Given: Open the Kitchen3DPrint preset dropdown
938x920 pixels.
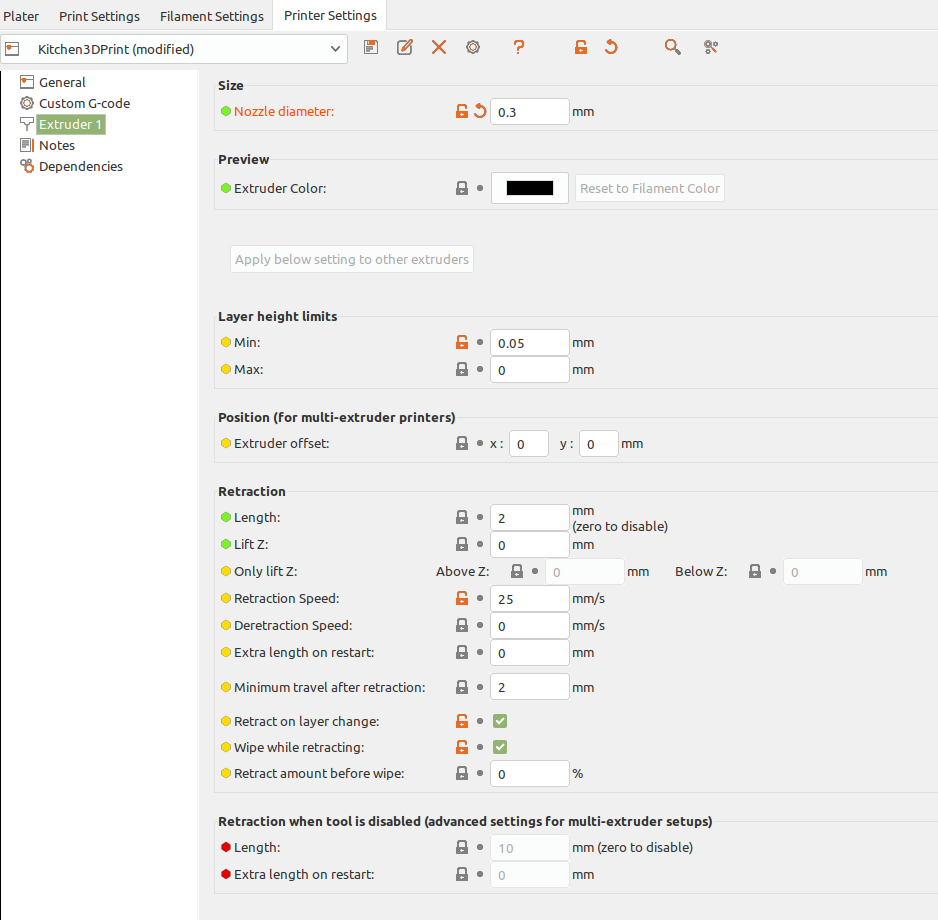Looking at the screenshot, I should point(174,48).
